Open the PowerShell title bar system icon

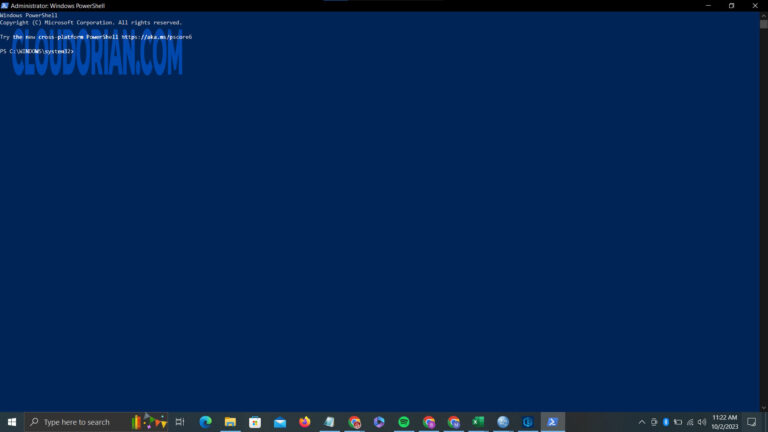coord(4,5)
